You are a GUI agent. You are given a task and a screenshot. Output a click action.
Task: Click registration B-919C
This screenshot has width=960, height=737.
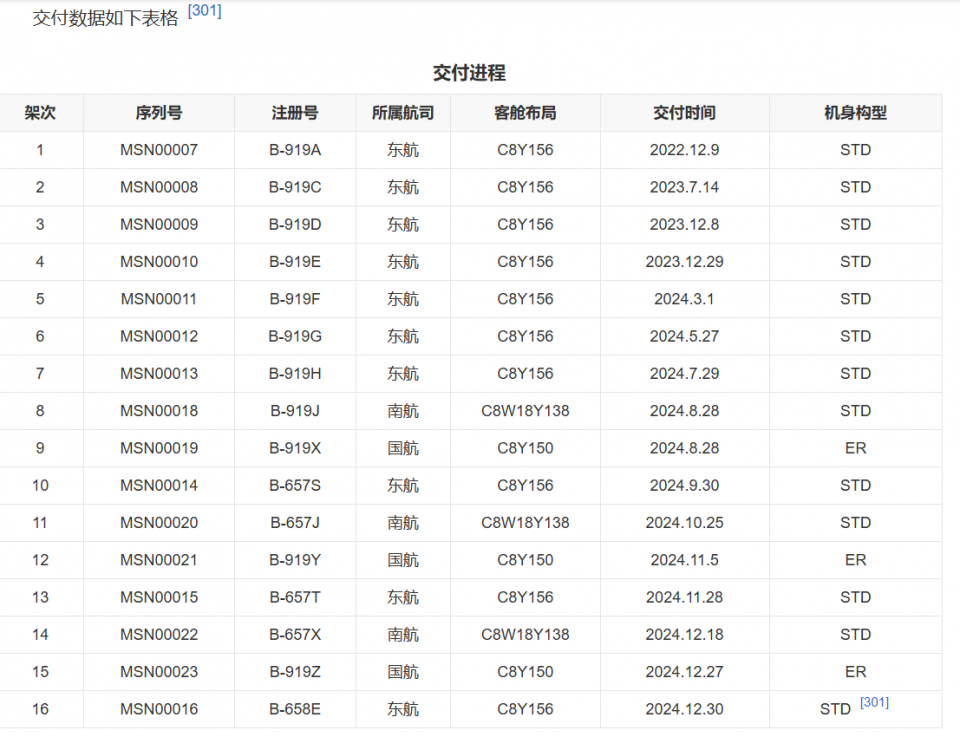pyautogui.click(x=295, y=187)
